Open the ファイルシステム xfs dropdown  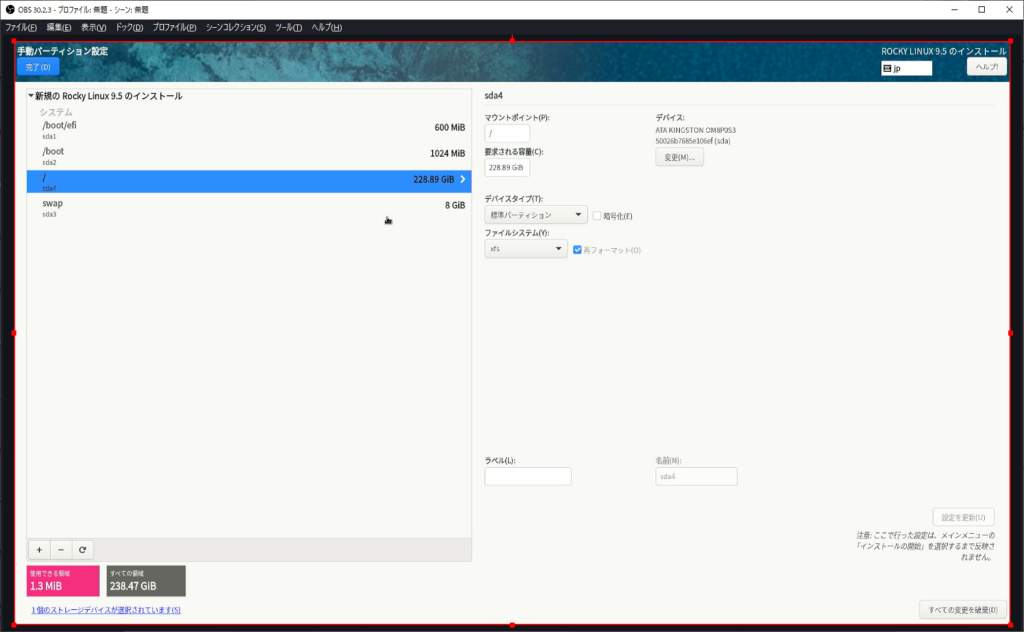526,249
